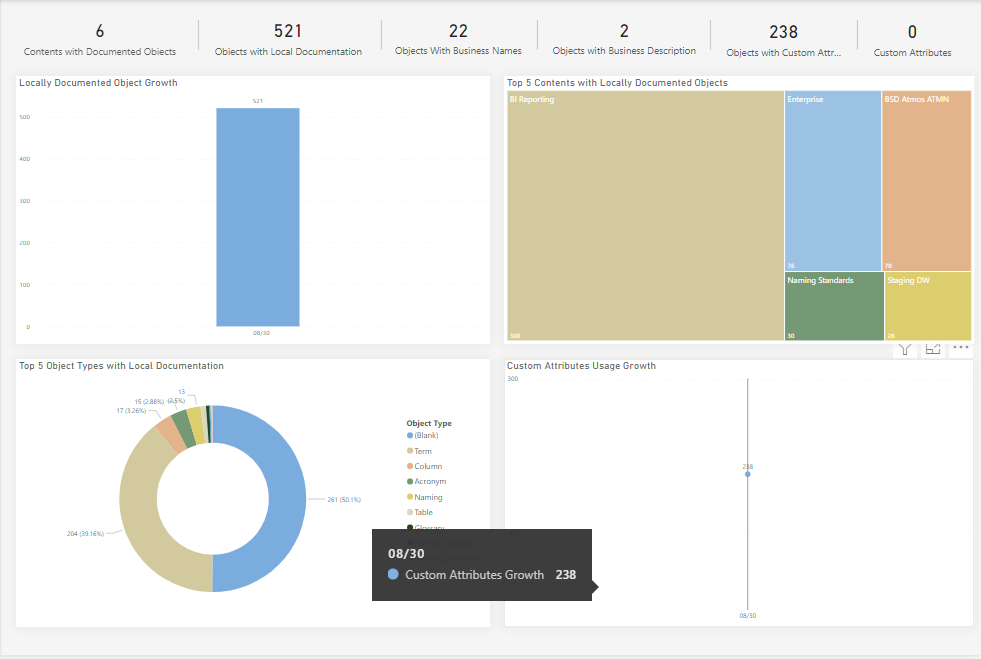The height and width of the screenshot is (659, 981).
Task: Click the Table legend entry
Action: 423,512
